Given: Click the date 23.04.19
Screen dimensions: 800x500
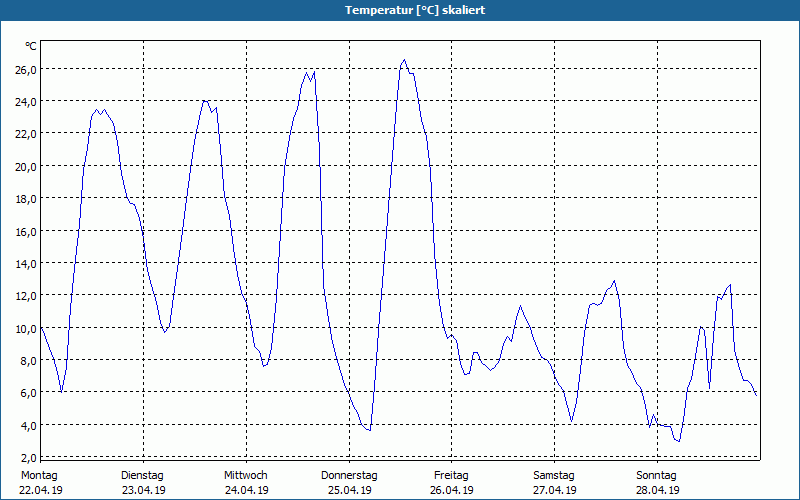Looking at the screenshot, I should [143, 490].
